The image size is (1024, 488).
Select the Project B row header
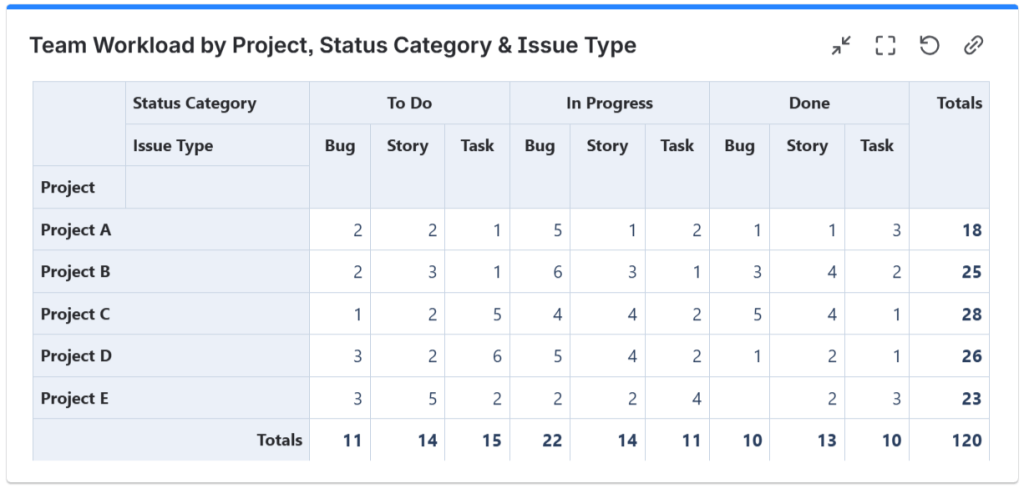coord(76,272)
